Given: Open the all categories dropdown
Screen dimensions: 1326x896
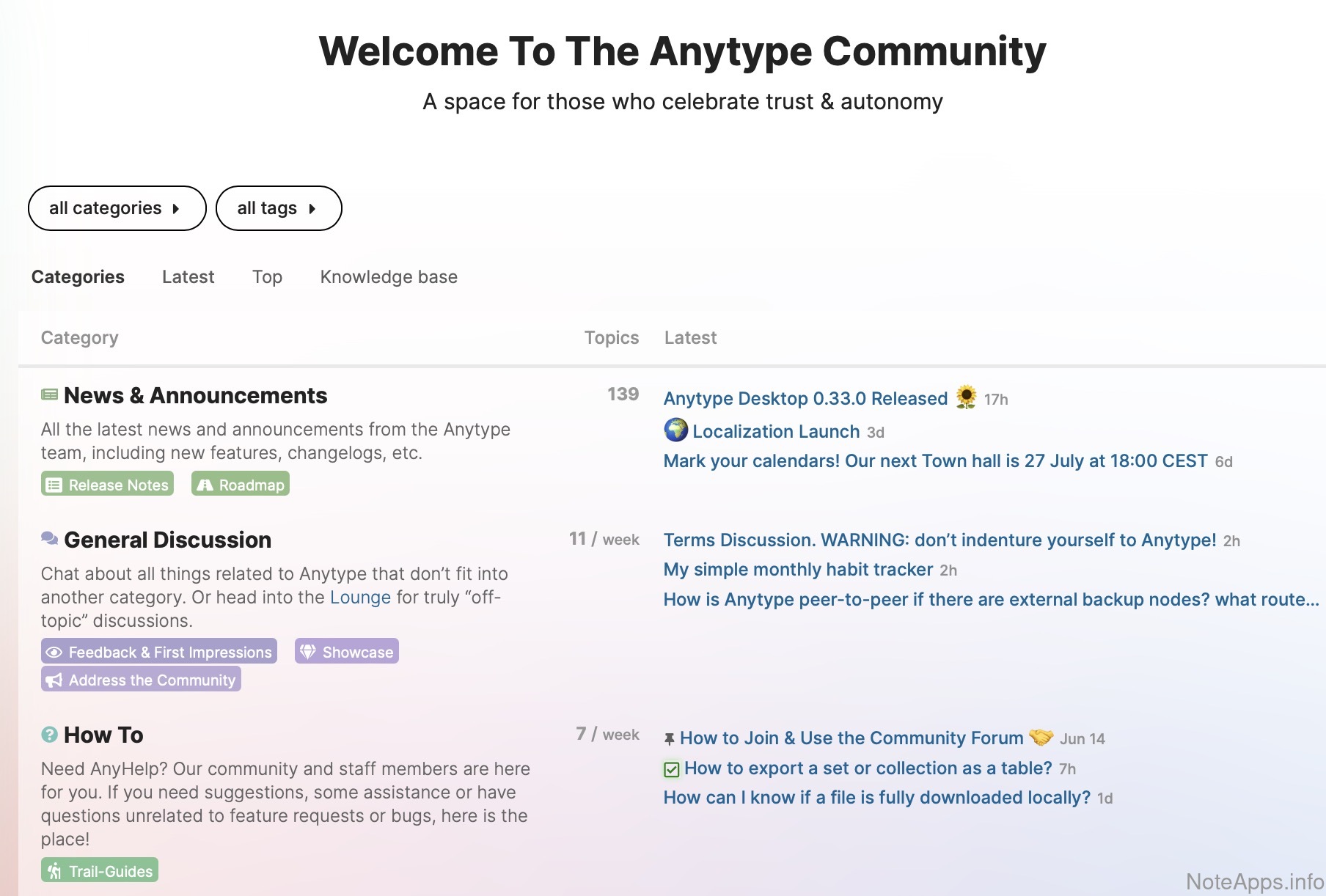Looking at the screenshot, I should 117,208.
